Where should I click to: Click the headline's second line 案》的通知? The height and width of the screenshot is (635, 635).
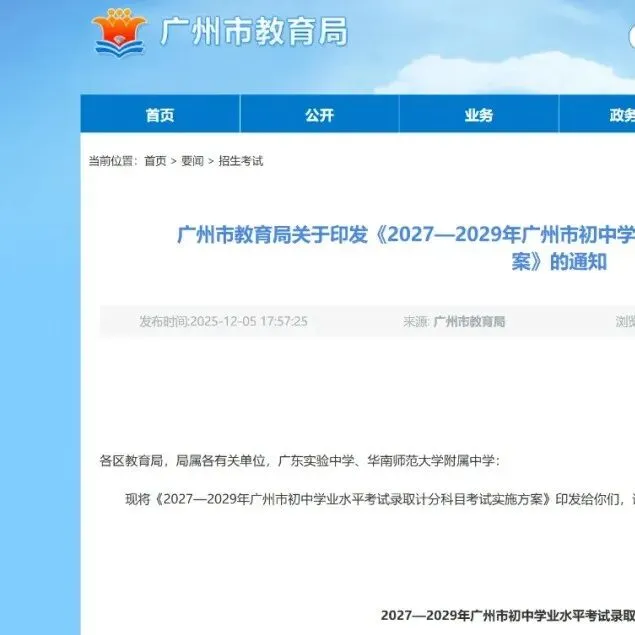(x=559, y=262)
